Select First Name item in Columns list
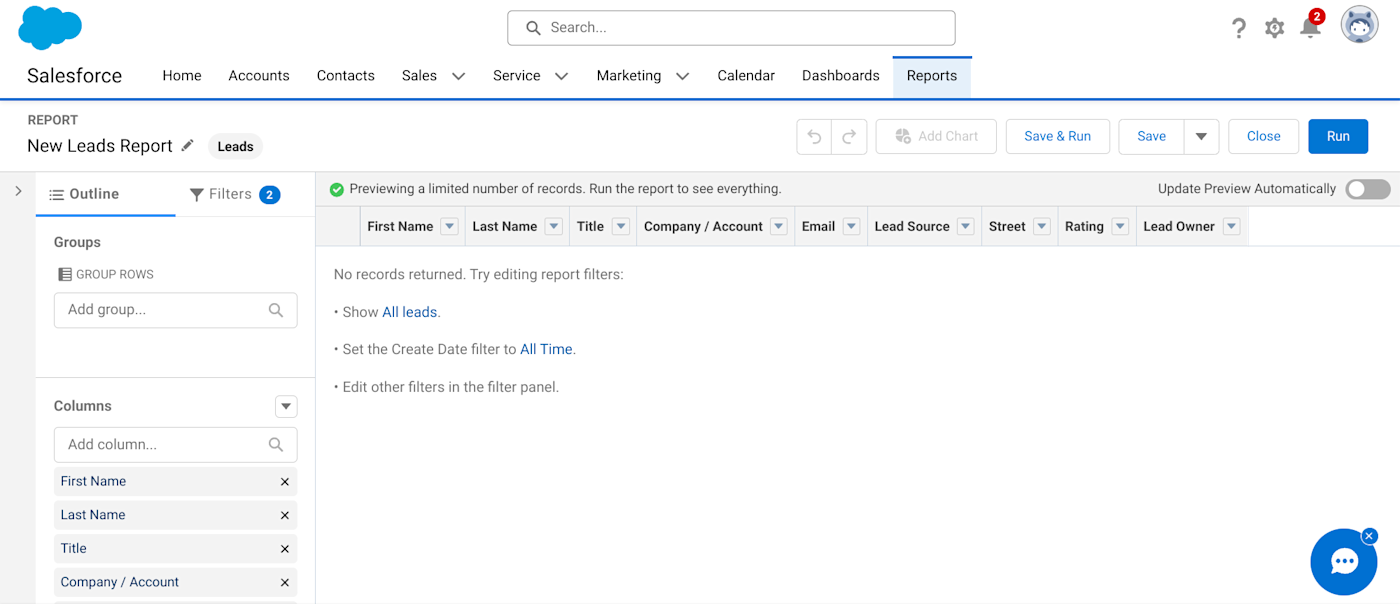This screenshot has height=604, width=1400. click(175, 482)
